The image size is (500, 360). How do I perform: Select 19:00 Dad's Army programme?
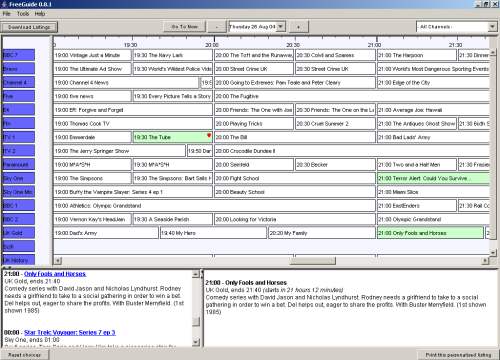click(106, 233)
